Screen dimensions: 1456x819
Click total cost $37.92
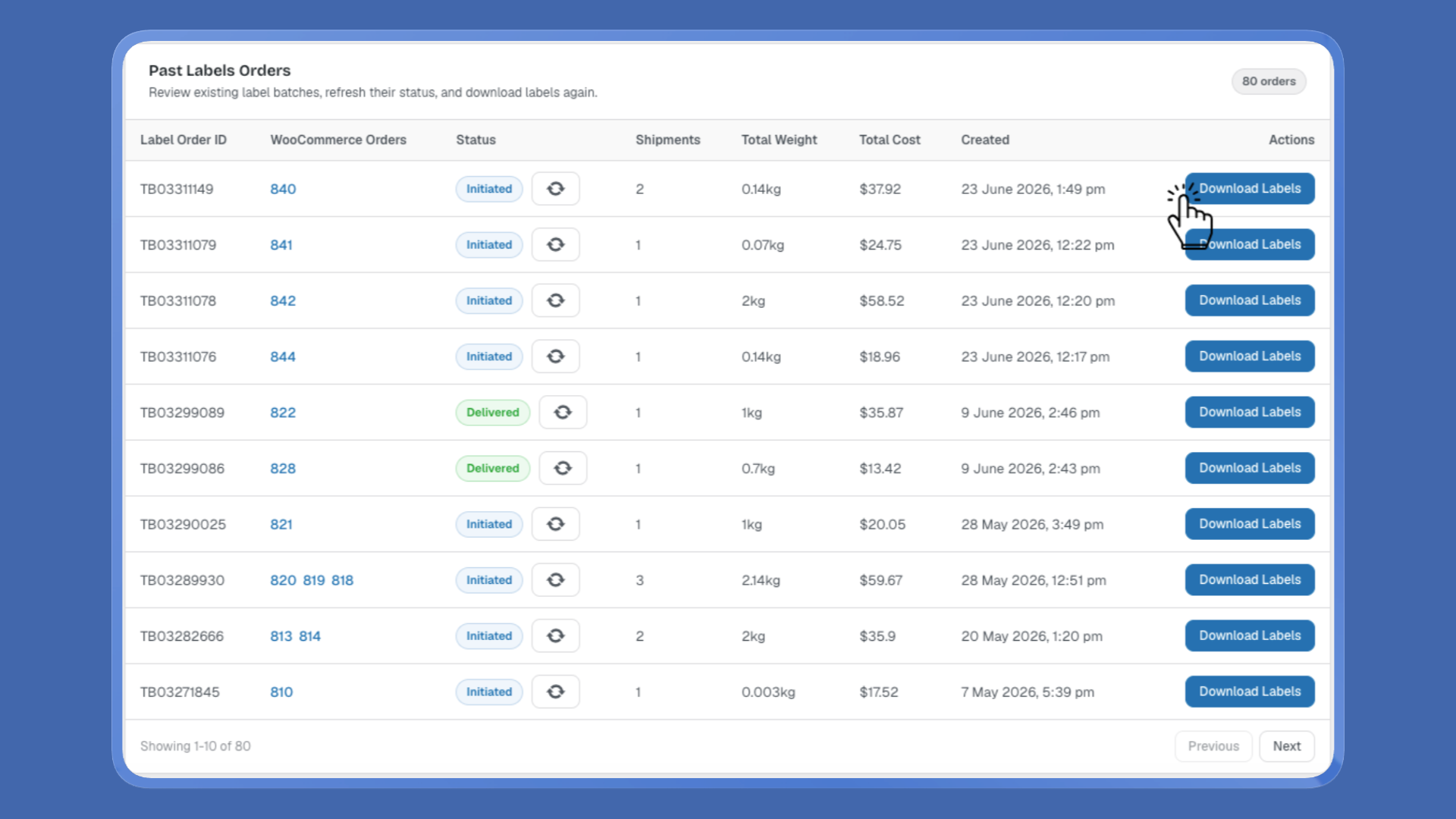[x=880, y=189]
